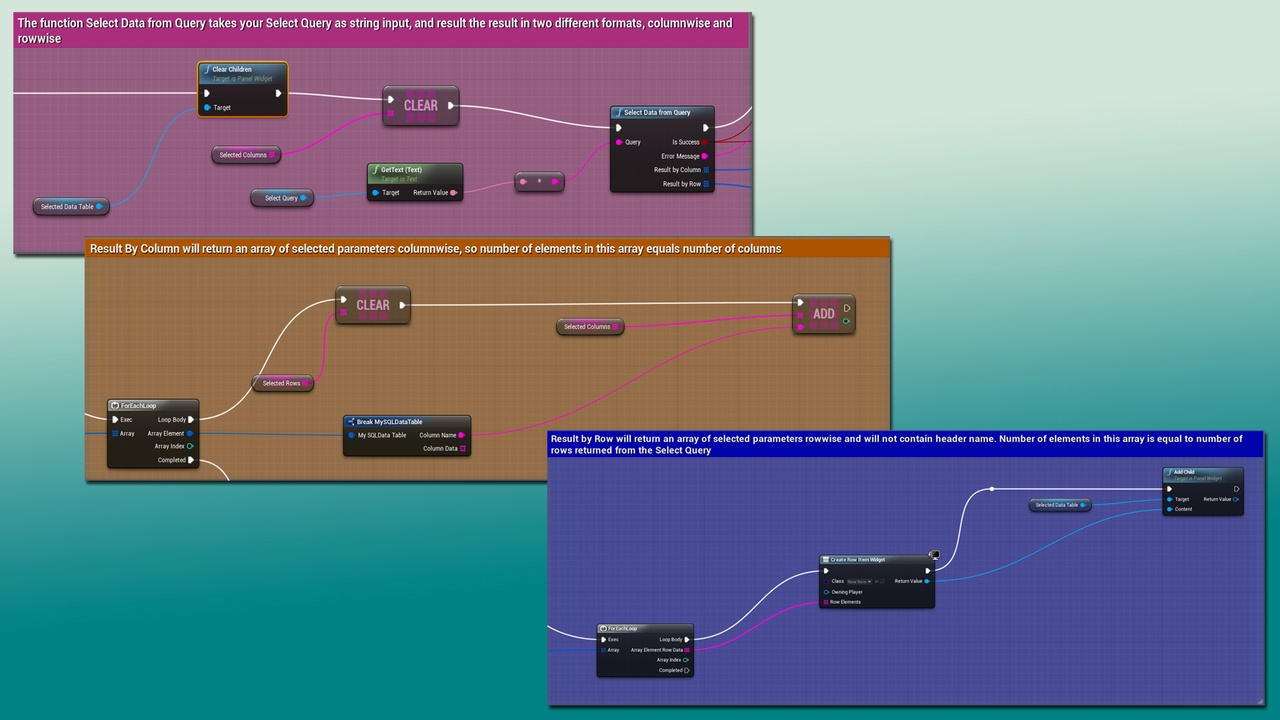Click Query input pin on Select Data node
Screen dimensions: 1280x720
pyautogui.click(x=619, y=142)
